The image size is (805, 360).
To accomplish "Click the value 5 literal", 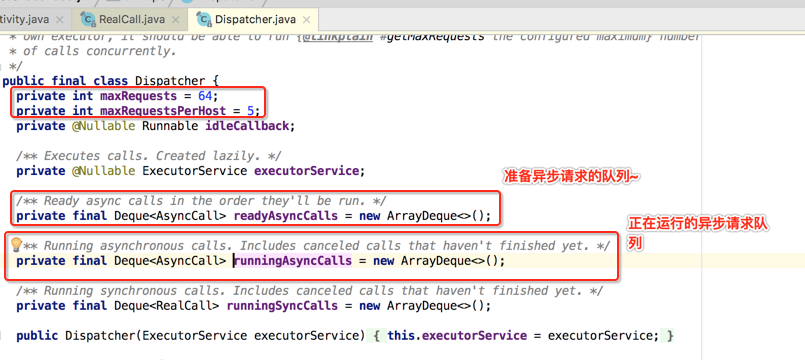I will click(251, 110).
